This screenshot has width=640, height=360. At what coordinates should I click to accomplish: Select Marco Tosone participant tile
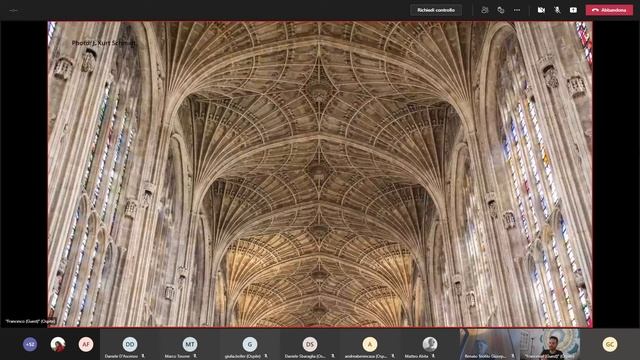[x=190, y=344]
